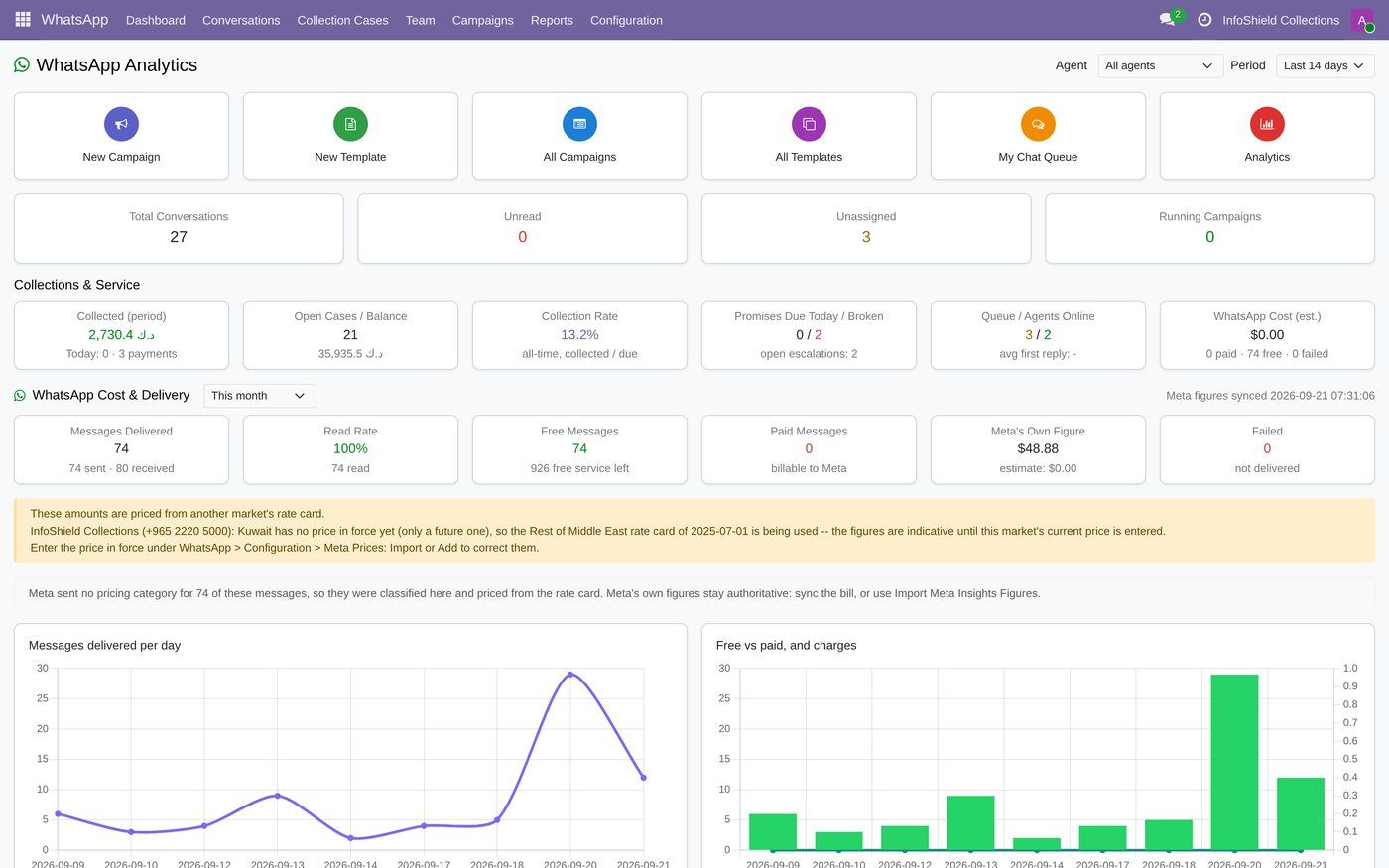Open the All Campaigns blue icon
This screenshot has height=868, width=1389.
[x=579, y=124]
